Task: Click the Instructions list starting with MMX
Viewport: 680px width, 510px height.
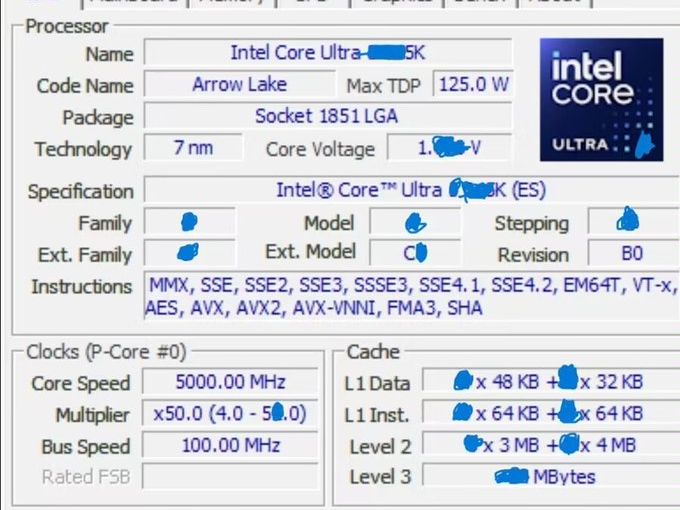Action: 412,296
